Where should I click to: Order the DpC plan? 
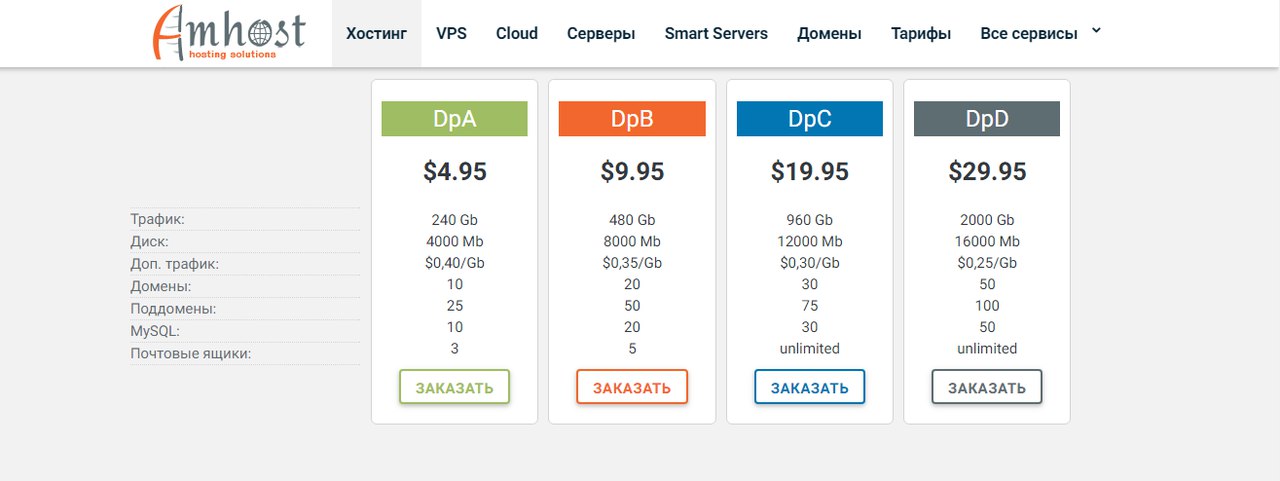[x=809, y=387]
